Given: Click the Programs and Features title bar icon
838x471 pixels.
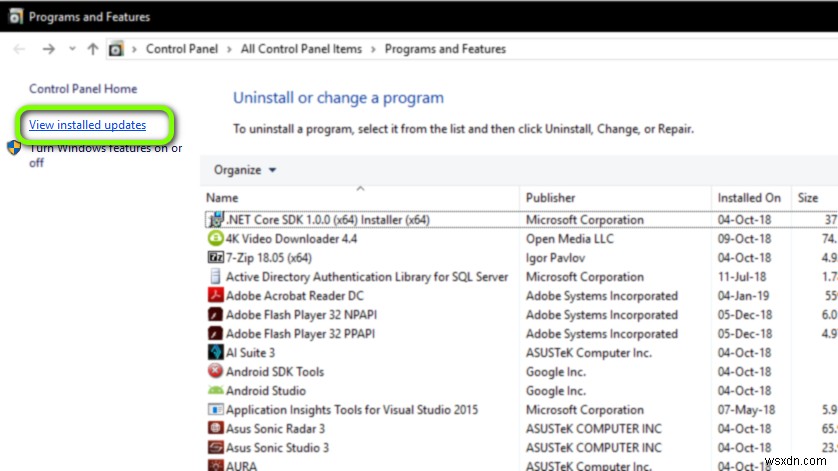Looking at the screenshot, I should pyautogui.click(x=15, y=17).
